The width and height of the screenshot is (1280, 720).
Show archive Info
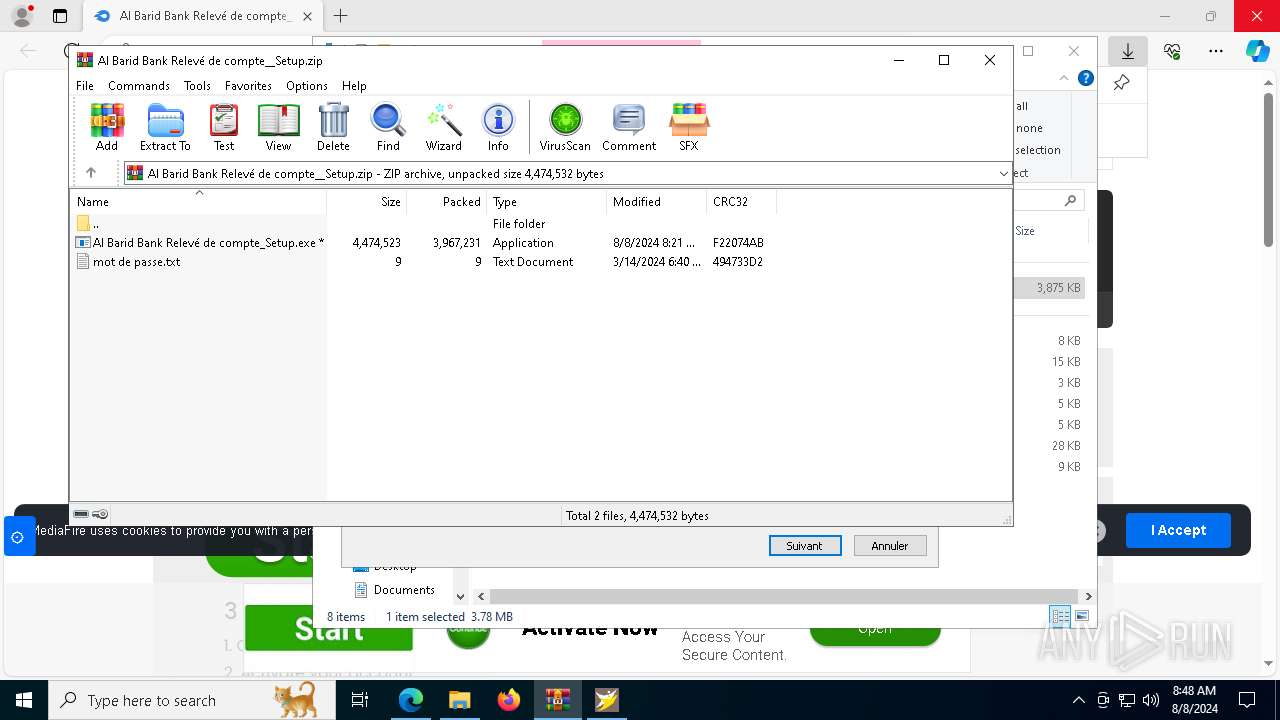[x=498, y=127]
